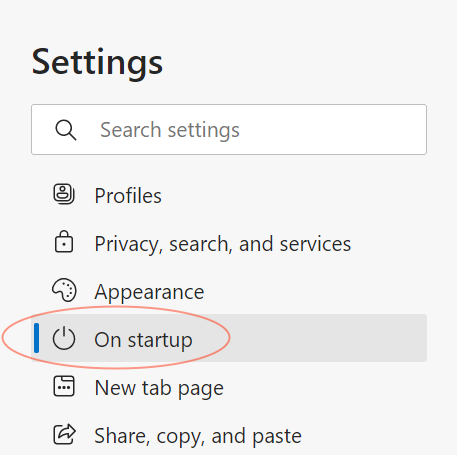Screen dimensions: 457x455
Task: Click the Search settings placeholder text
Action: (170, 130)
